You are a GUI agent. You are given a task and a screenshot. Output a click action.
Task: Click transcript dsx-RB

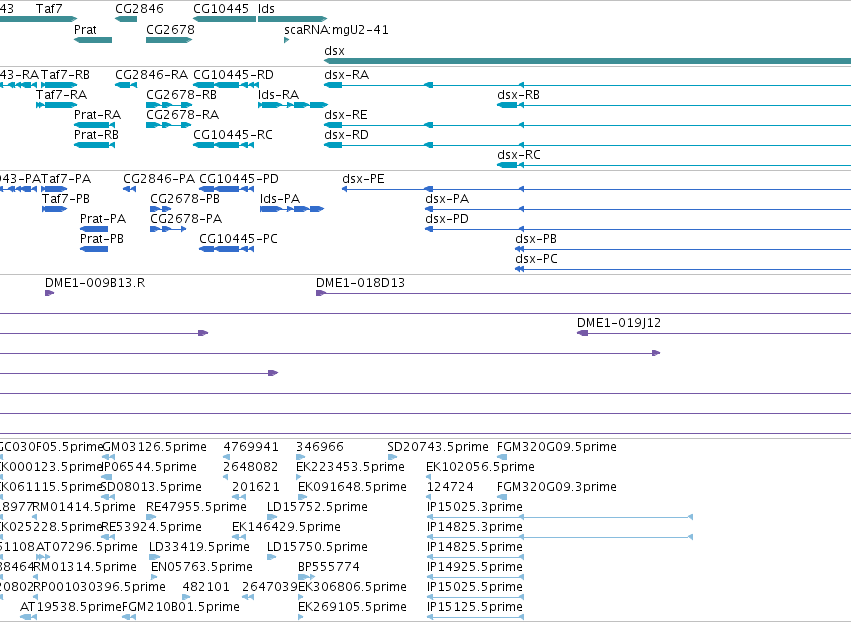click(x=518, y=95)
